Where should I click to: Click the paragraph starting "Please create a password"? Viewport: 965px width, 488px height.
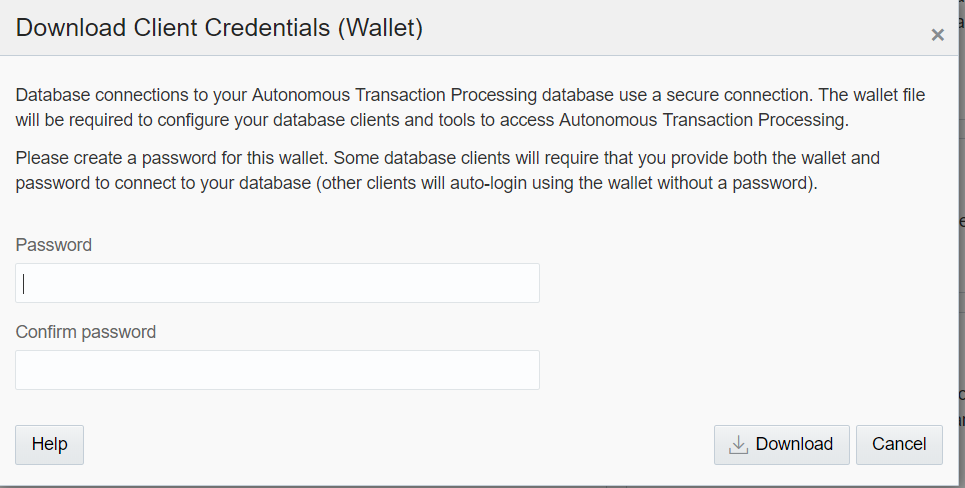(x=447, y=170)
